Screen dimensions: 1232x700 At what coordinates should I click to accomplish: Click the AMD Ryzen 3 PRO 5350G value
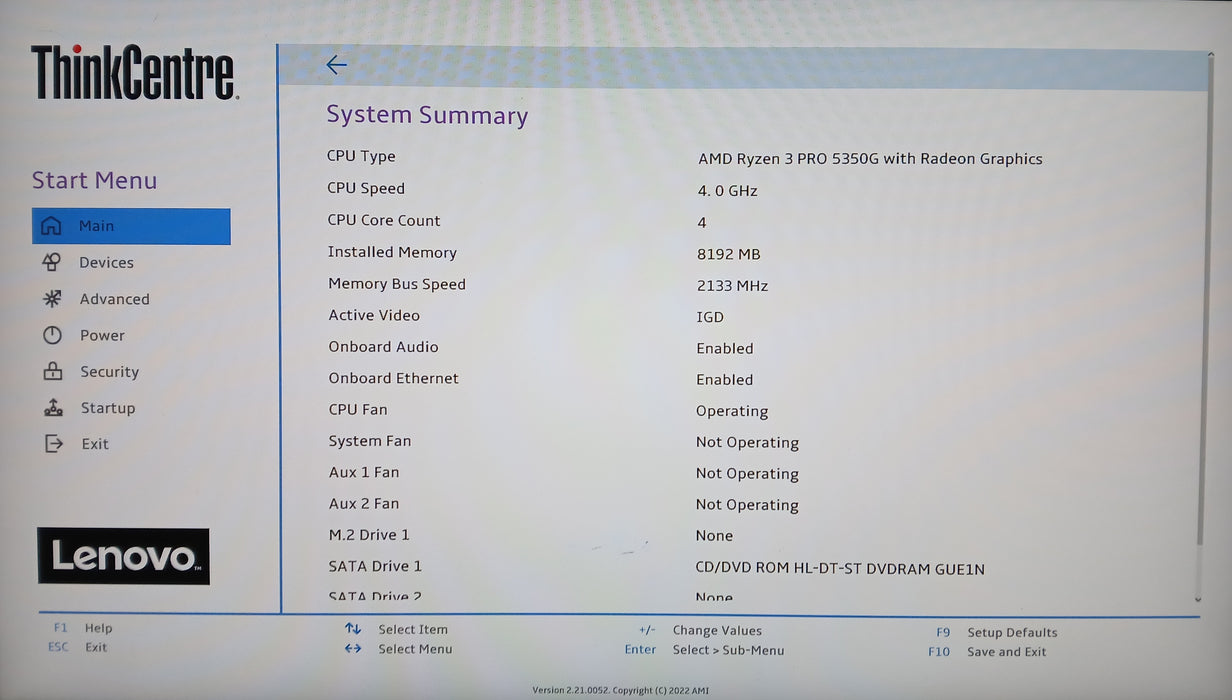[870, 159]
